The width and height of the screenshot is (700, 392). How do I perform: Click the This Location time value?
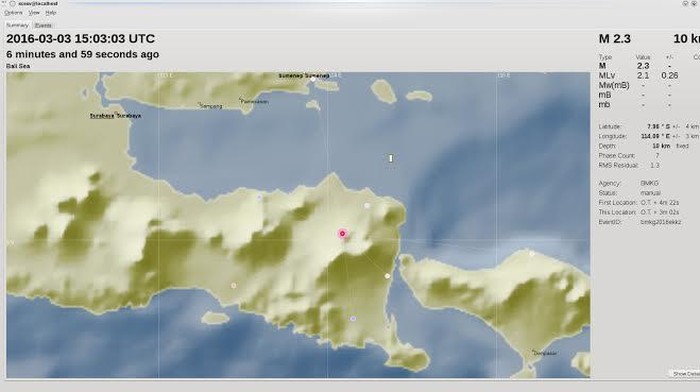(660, 213)
